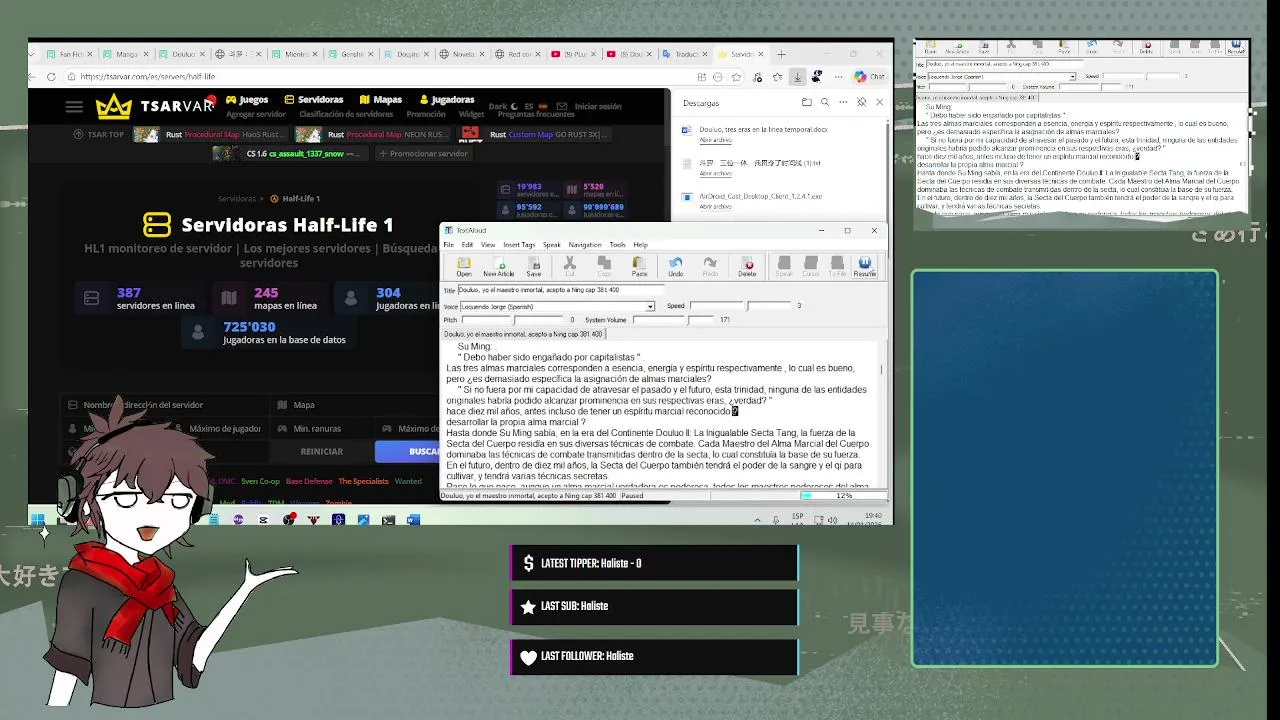
Task: Click the Jugadoras nav link on tsarvar
Action: click(447, 100)
